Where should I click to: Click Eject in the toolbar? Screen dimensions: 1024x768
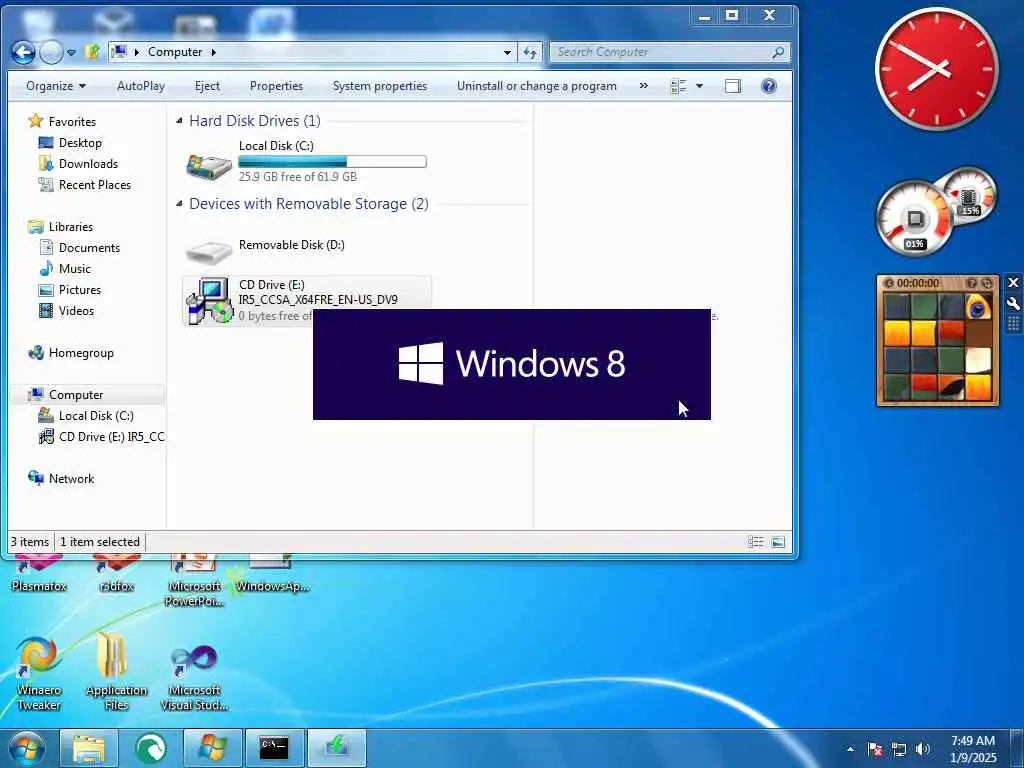[x=207, y=86]
